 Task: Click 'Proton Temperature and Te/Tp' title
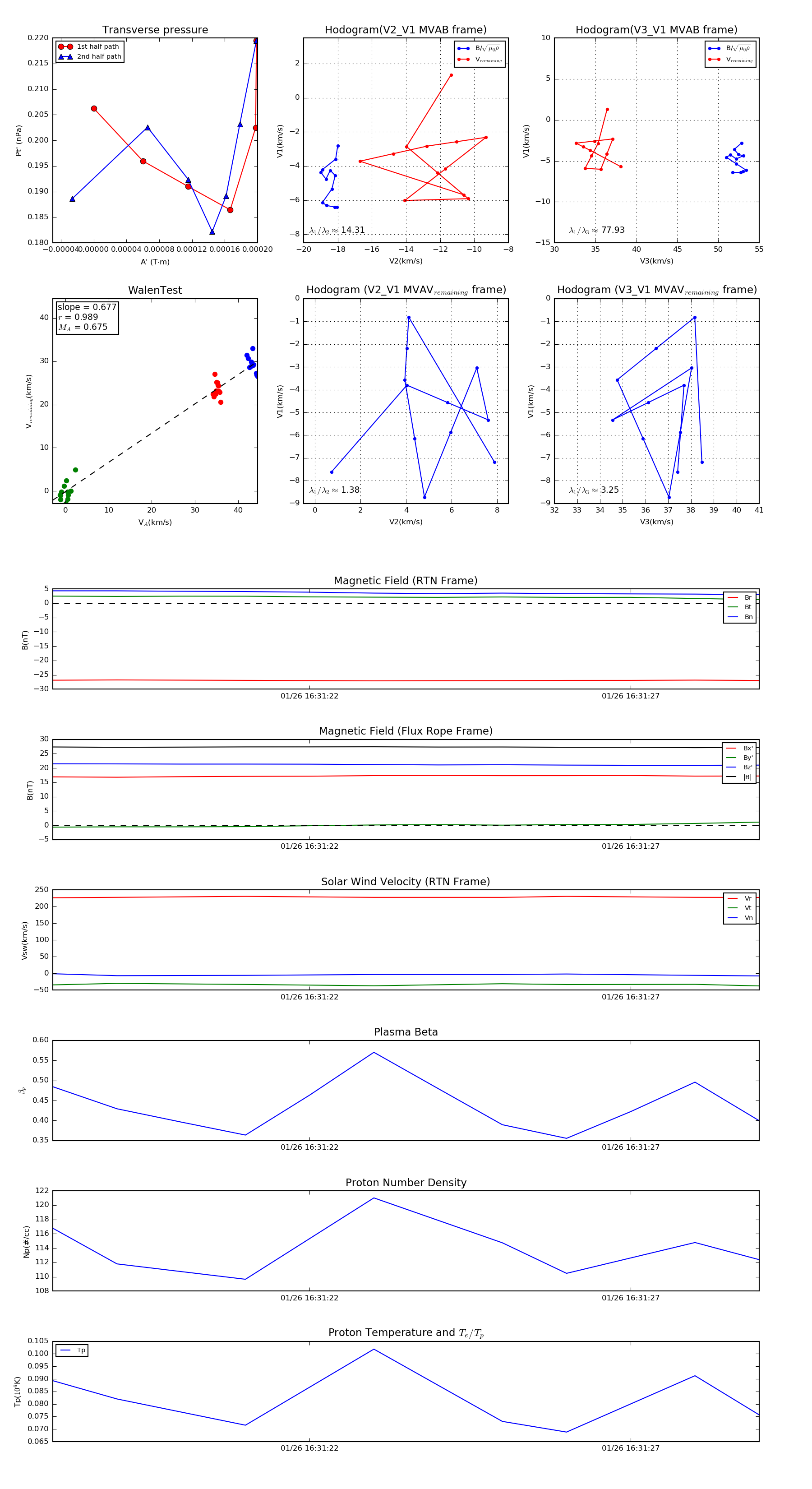coord(406,1333)
